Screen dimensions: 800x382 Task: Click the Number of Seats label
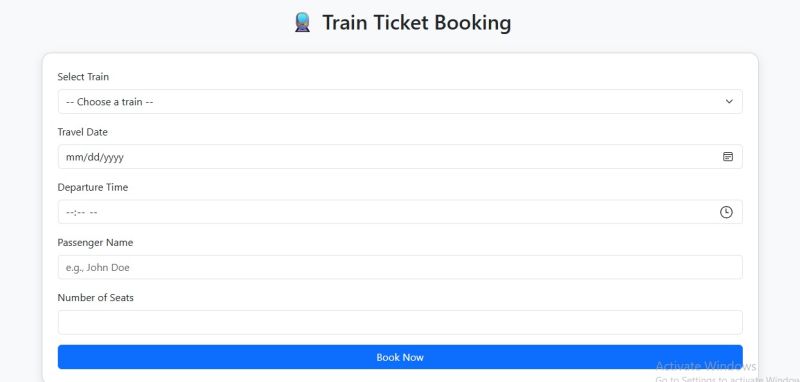click(x=95, y=297)
